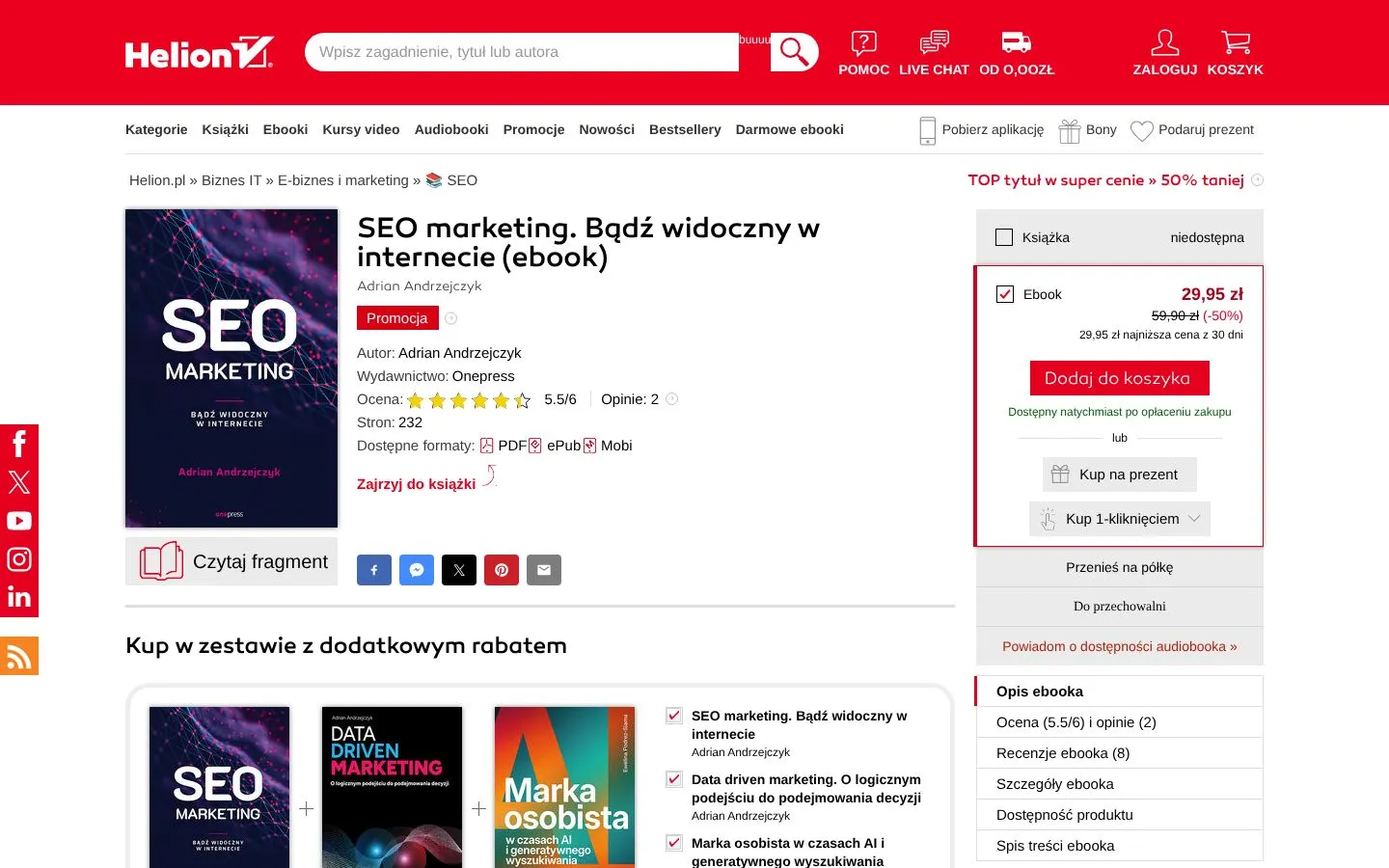Click Powiadom o dostępności audiobooka link
Viewport: 1389px width, 868px height.
(1120, 646)
